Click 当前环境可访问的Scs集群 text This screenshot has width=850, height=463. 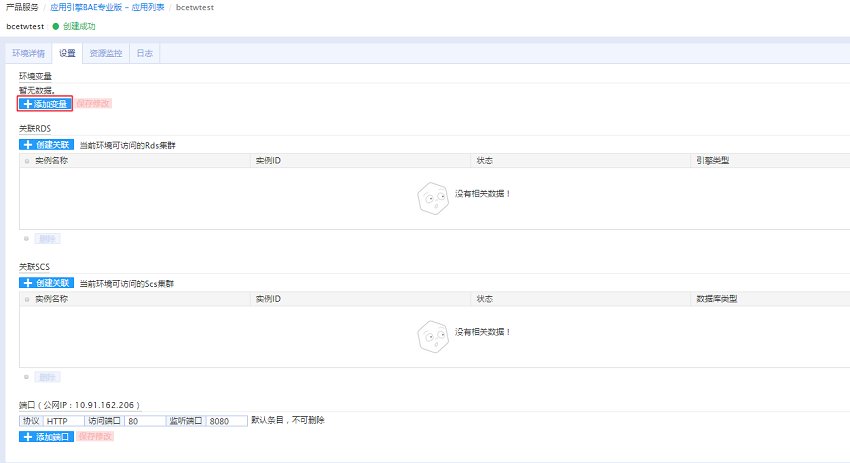127,284
